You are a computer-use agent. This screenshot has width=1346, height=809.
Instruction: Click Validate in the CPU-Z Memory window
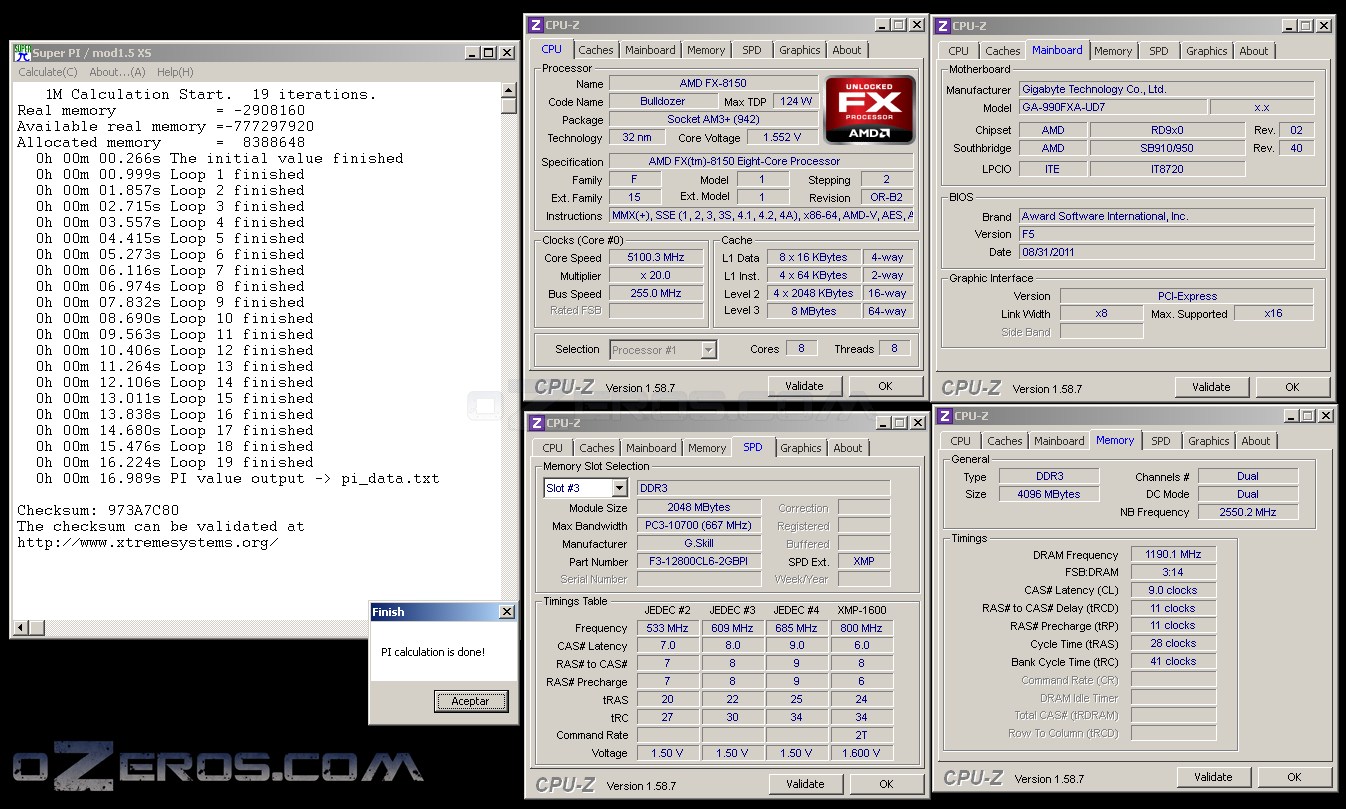[1213, 777]
